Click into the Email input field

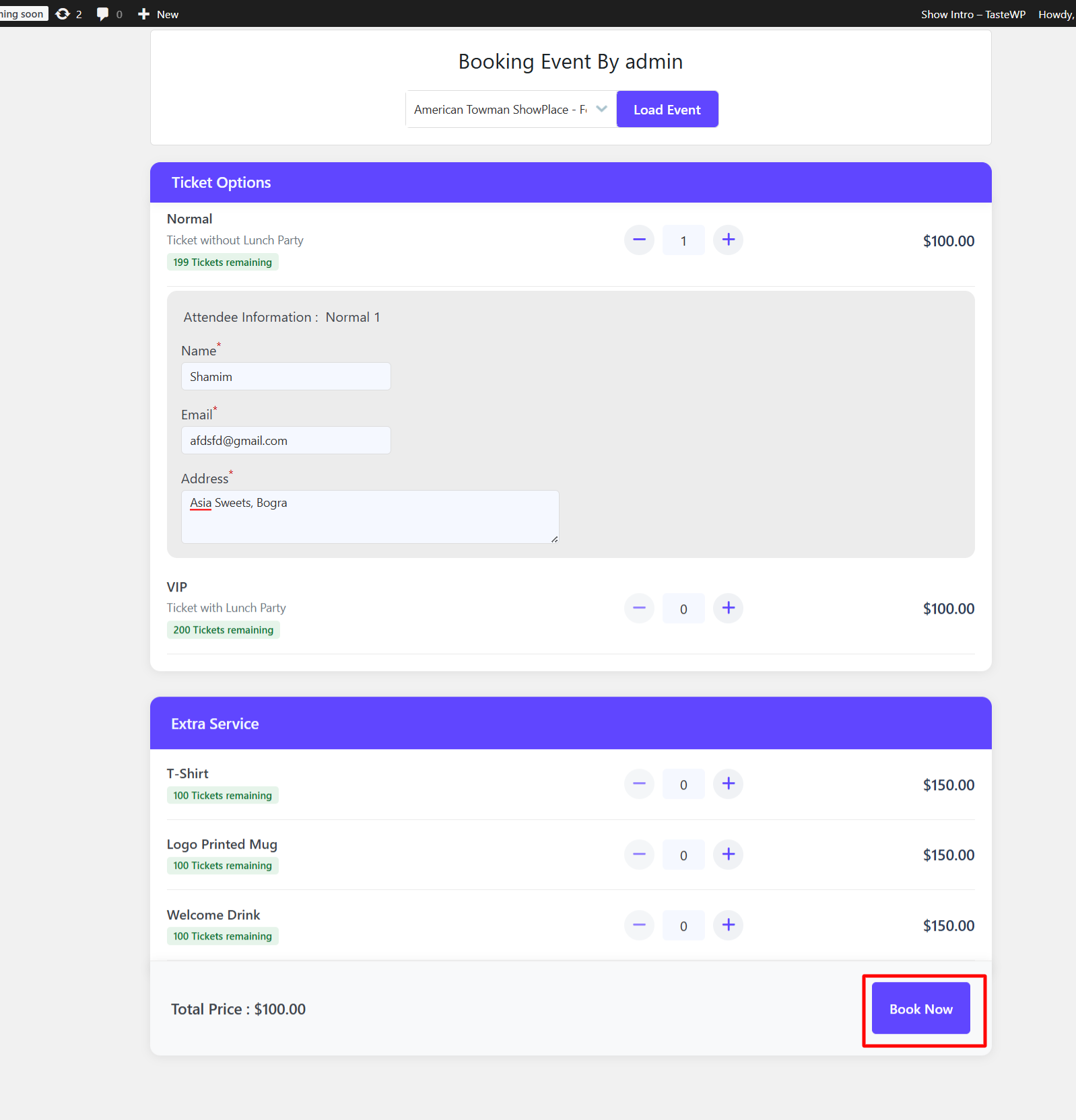(285, 441)
